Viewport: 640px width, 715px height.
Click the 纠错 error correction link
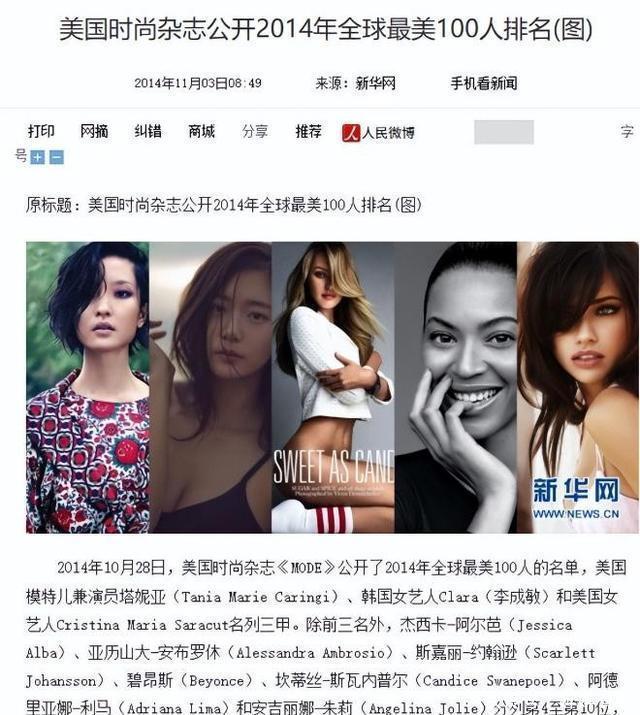coord(148,131)
